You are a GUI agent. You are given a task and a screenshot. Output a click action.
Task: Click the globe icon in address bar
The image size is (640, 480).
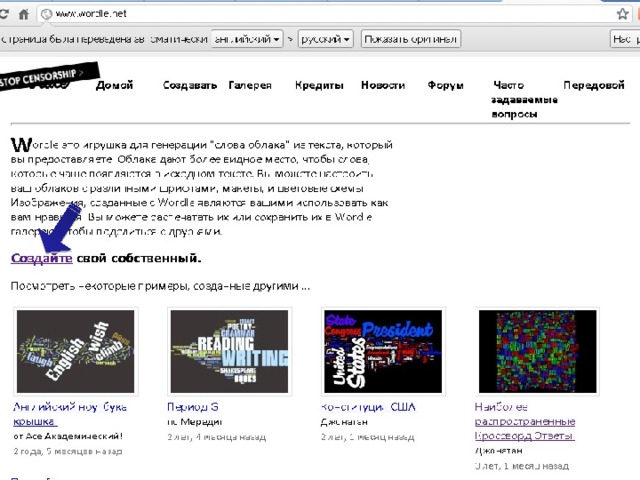click(47, 14)
